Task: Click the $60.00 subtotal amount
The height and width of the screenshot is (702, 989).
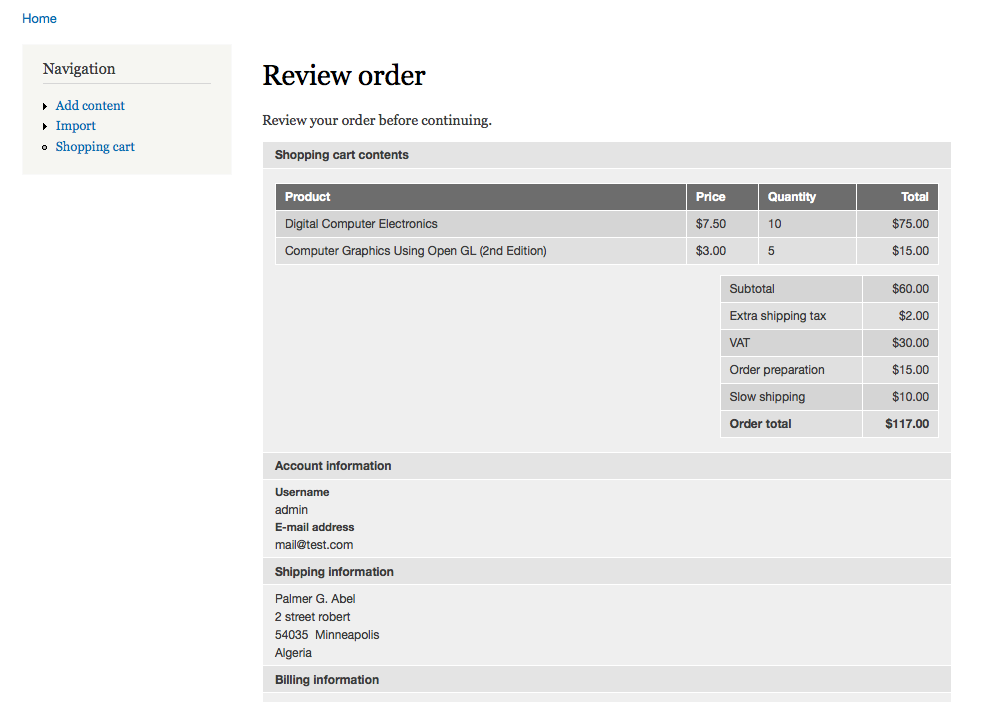Action: click(x=910, y=289)
